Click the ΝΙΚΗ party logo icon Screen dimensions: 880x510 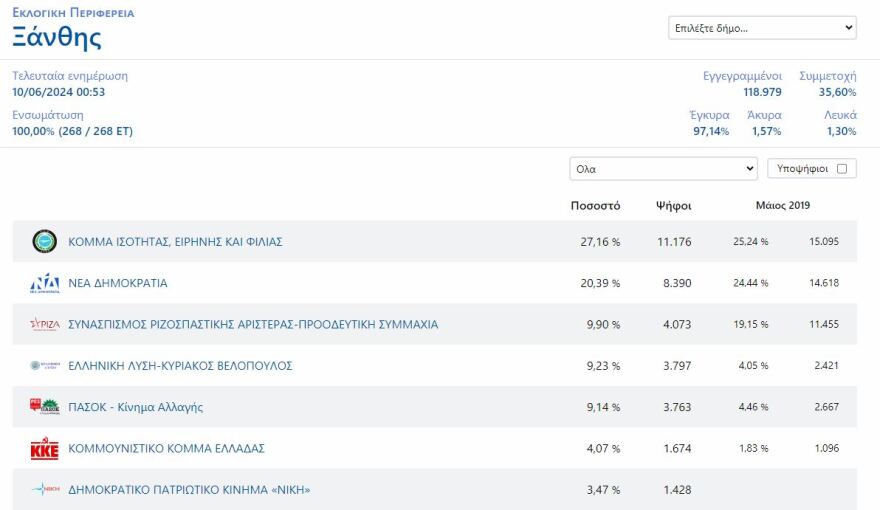pos(45,490)
